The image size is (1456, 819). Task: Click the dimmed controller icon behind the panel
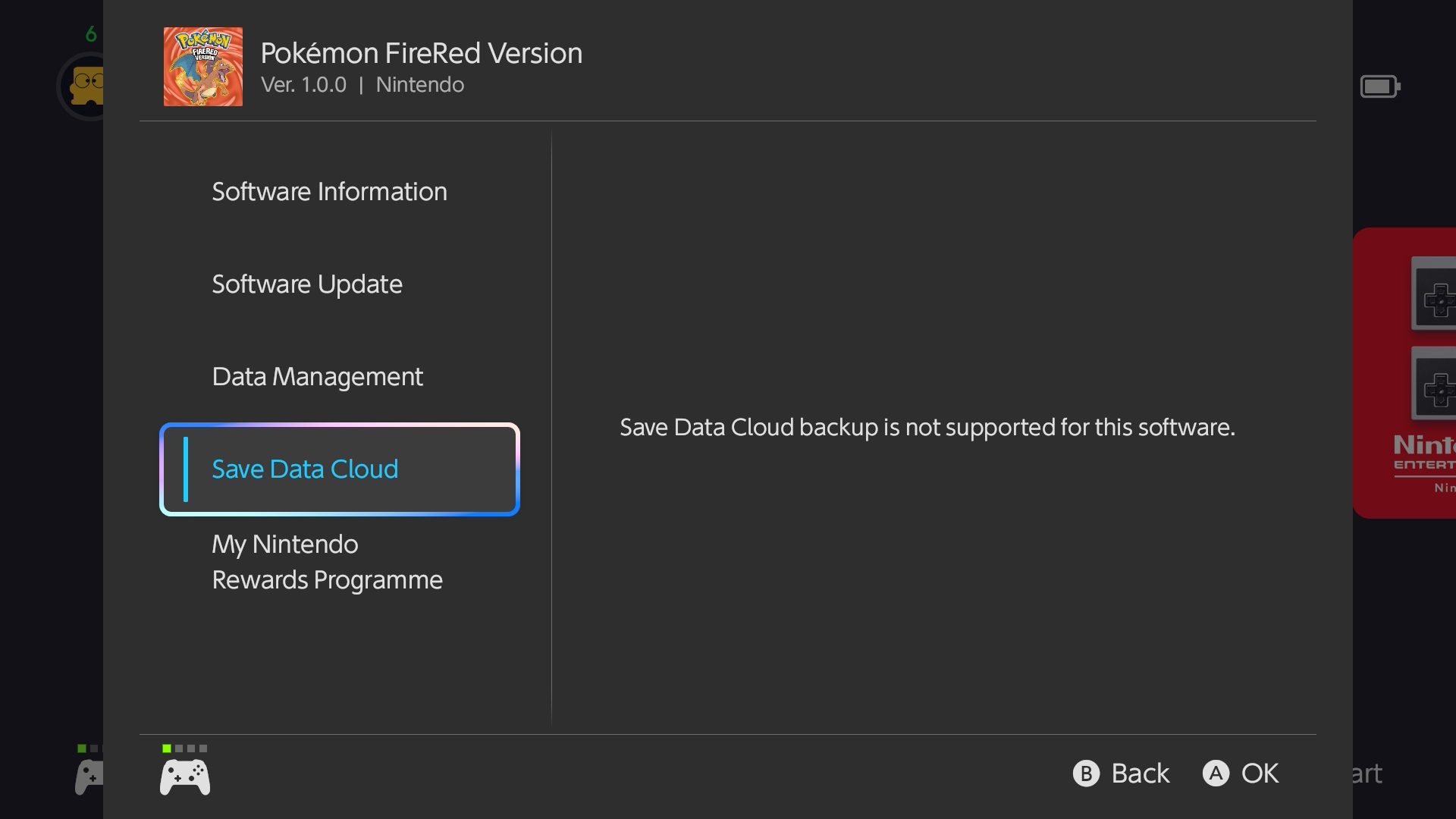89,777
